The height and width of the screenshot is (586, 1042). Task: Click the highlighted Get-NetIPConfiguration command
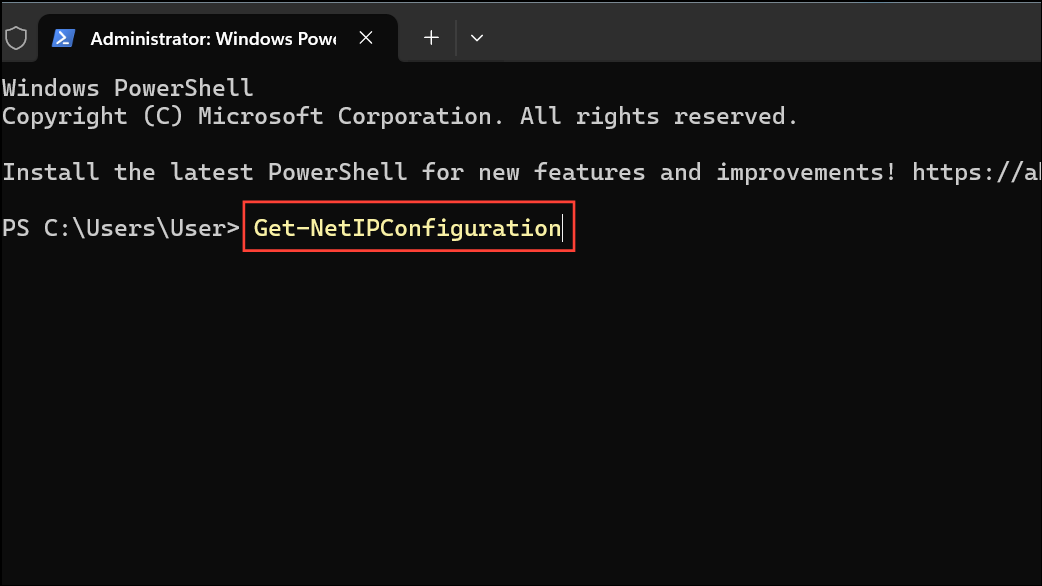pos(406,228)
